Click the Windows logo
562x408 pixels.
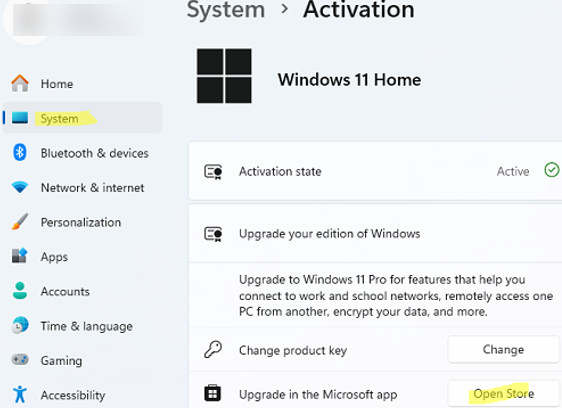pyautogui.click(x=224, y=76)
